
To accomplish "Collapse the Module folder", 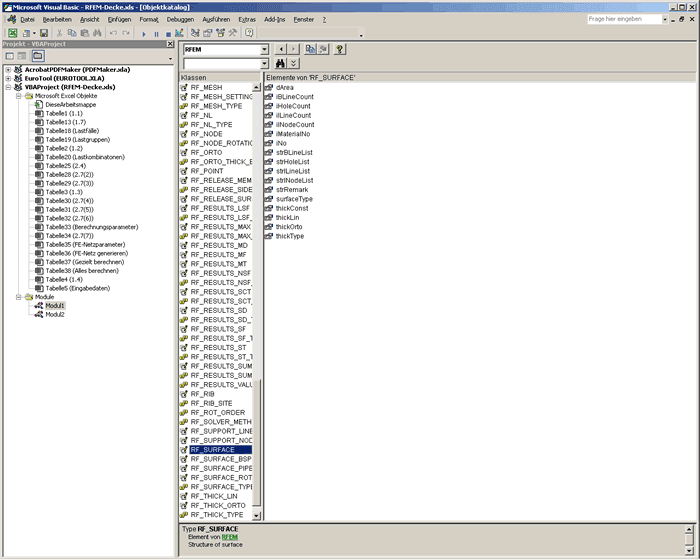I will (x=19, y=297).
